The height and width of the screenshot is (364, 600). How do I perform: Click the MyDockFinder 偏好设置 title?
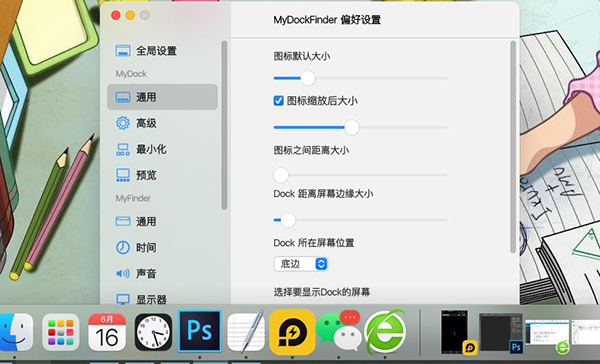pyautogui.click(x=327, y=20)
